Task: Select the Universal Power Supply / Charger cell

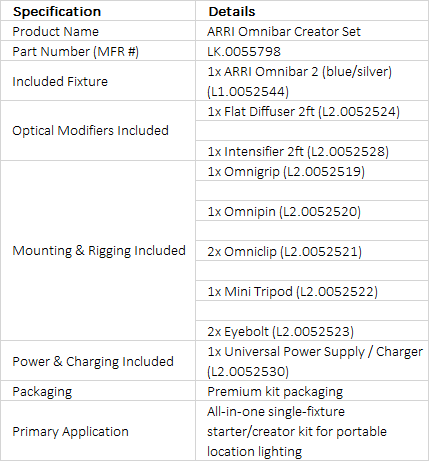Action: point(312,361)
